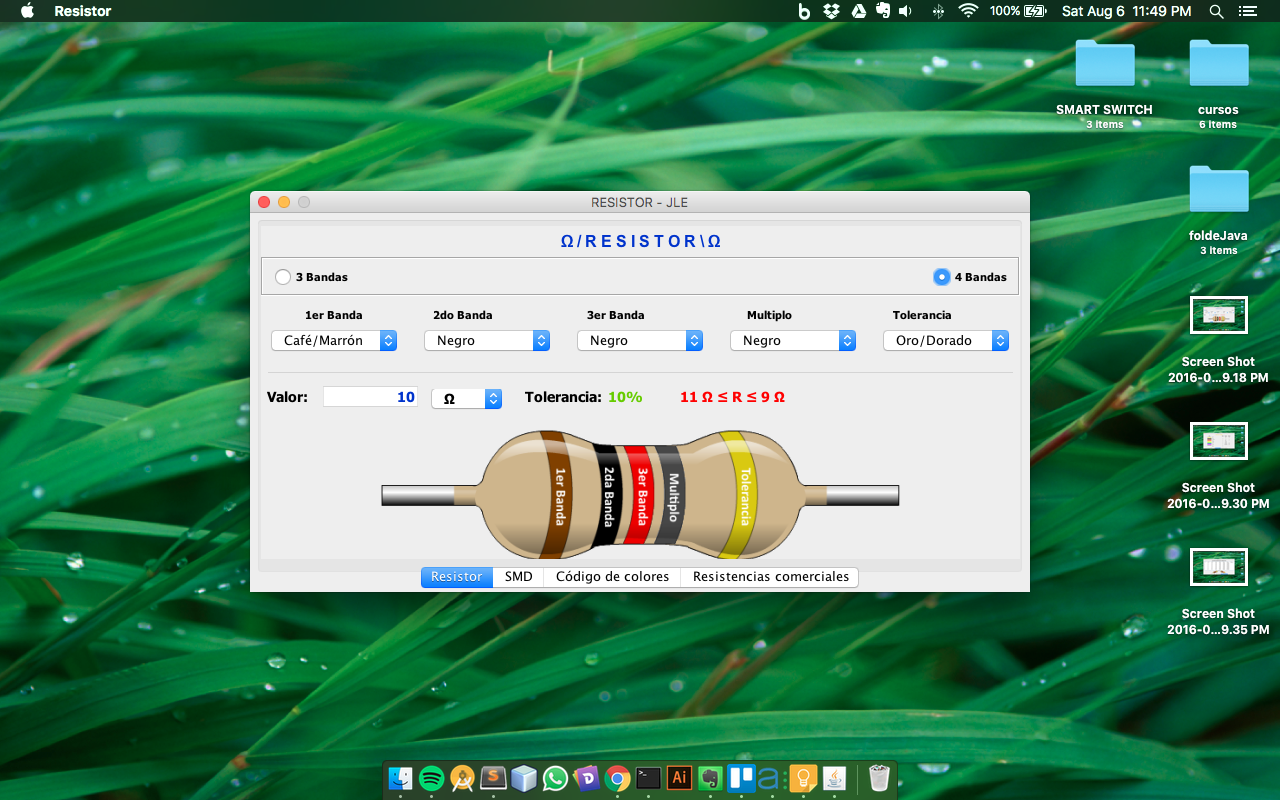Screen dimensions: 1280x800
Task: Open Sublime Text from the dock
Action: click(x=493, y=778)
